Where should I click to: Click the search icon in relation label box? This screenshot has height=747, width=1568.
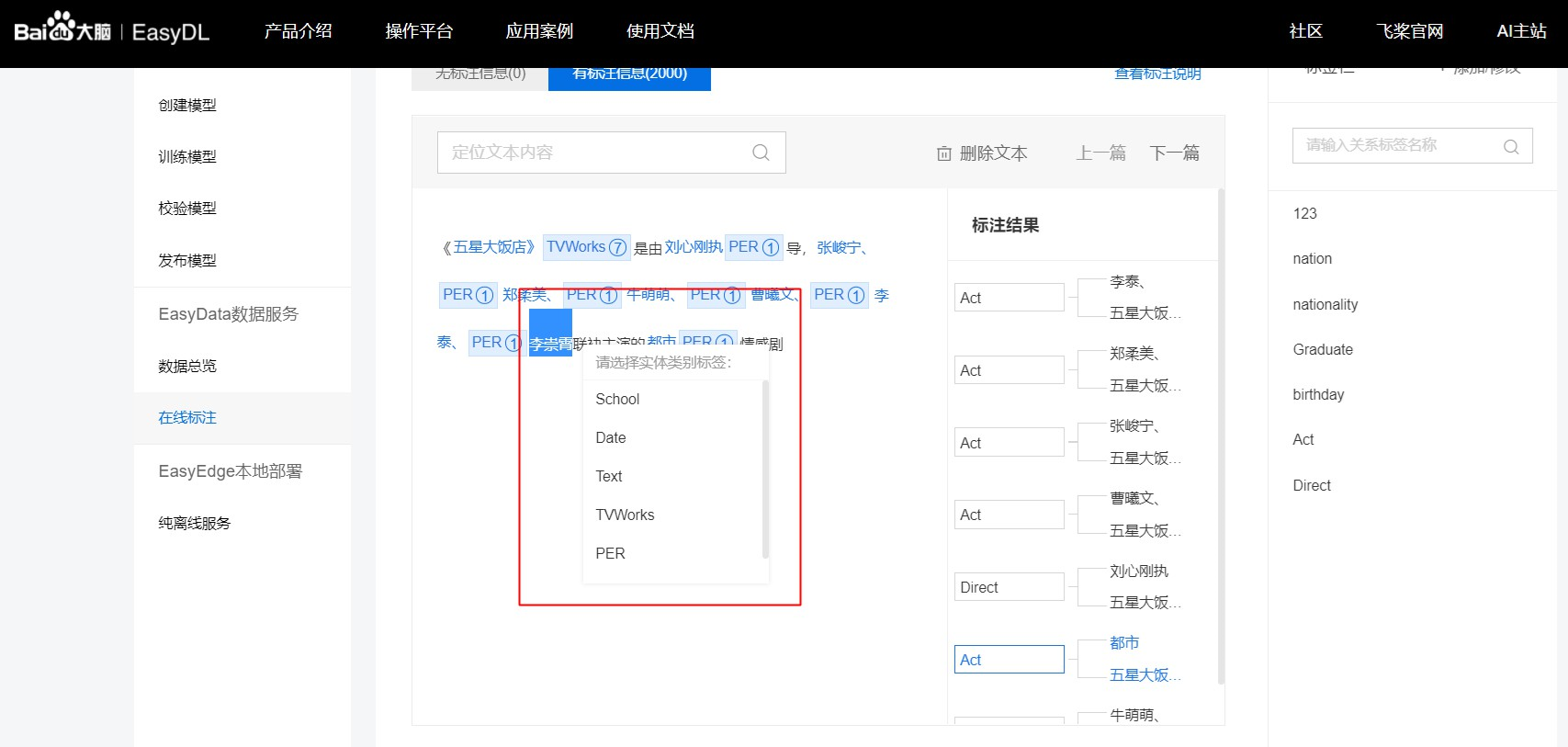pyautogui.click(x=1511, y=146)
